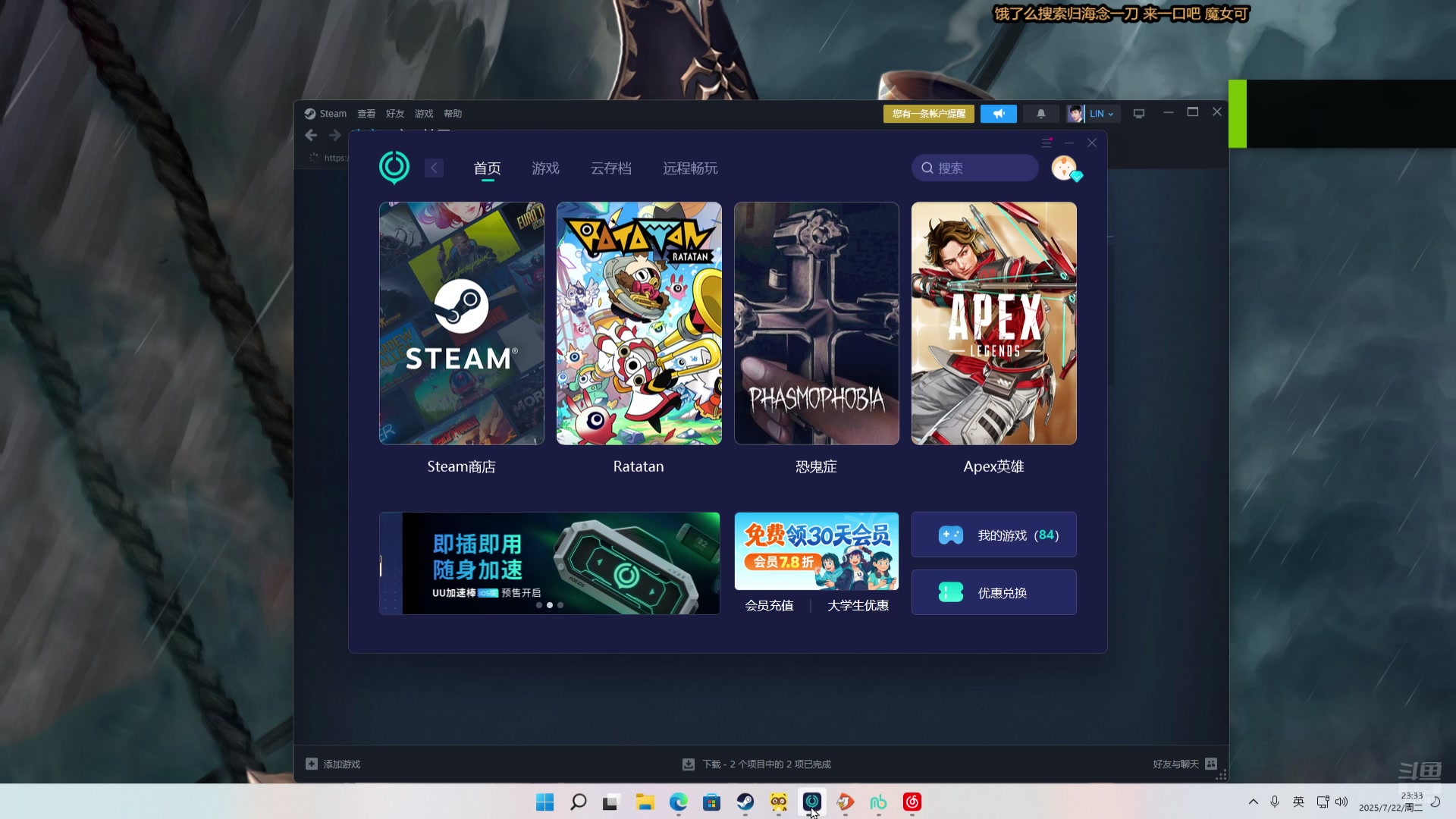Open File Explorer from taskbar
The width and height of the screenshot is (1456, 819).
click(x=645, y=802)
